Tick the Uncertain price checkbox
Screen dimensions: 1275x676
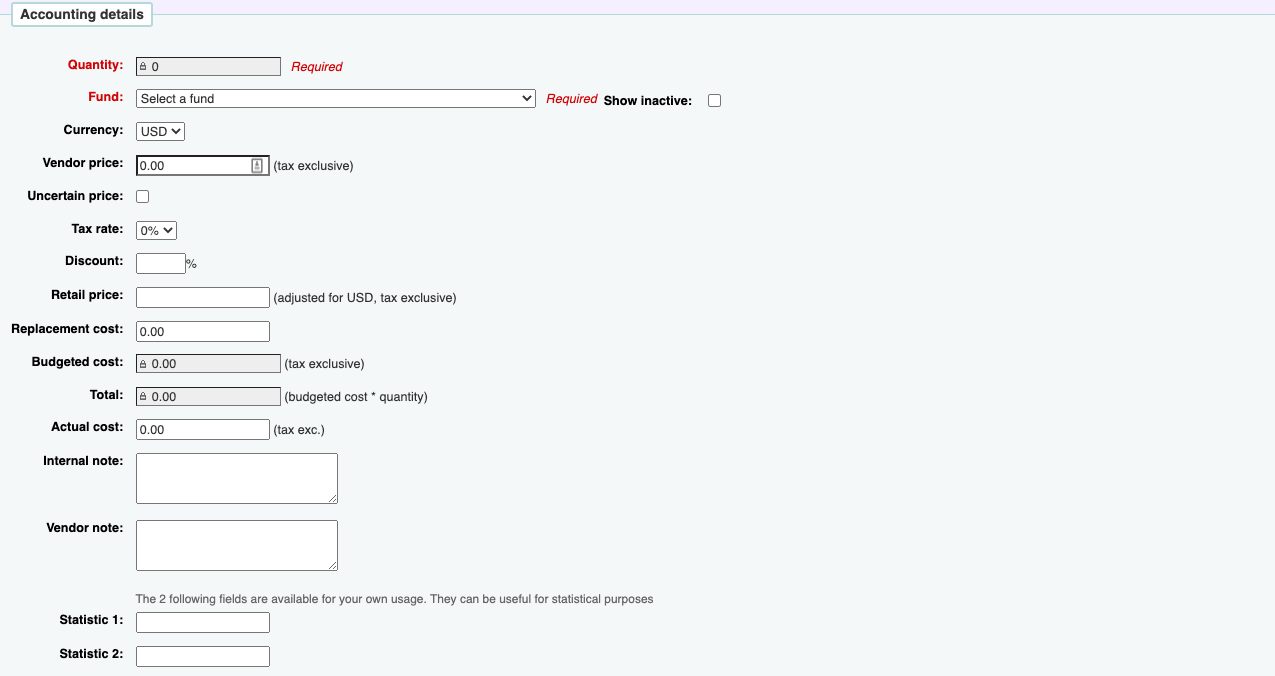coord(142,197)
